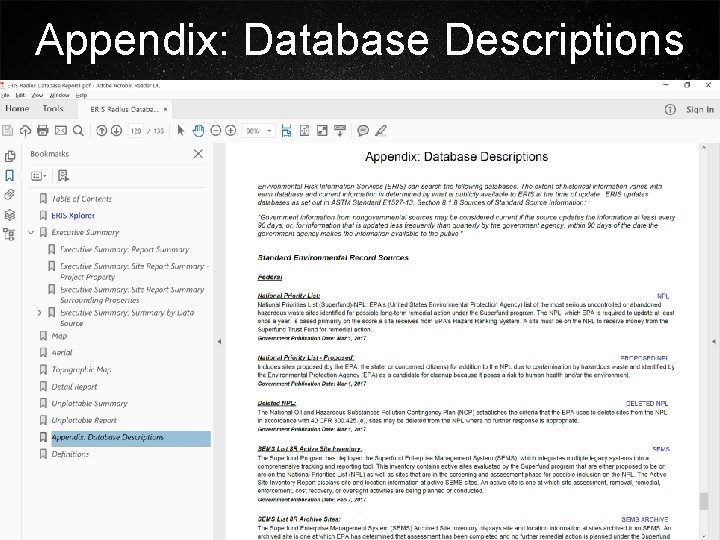Zoom in with plus icon
Screen dimensions: 720x540
click(x=231, y=131)
